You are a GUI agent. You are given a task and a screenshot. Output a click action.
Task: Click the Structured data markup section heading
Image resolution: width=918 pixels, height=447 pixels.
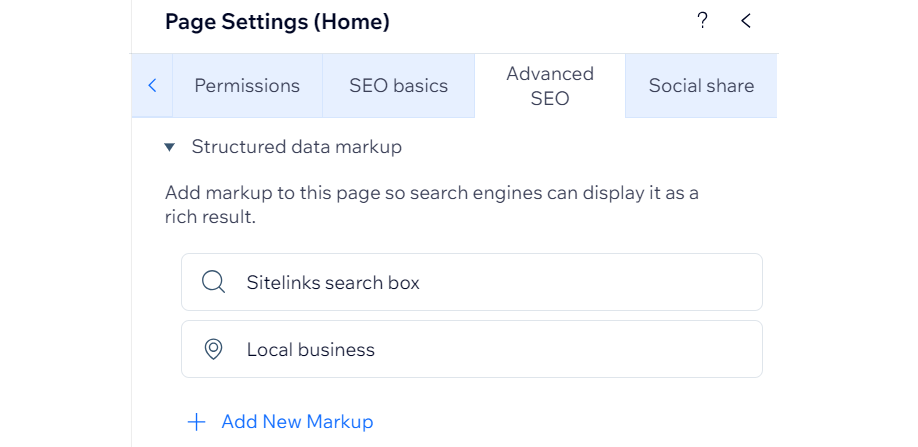(297, 147)
